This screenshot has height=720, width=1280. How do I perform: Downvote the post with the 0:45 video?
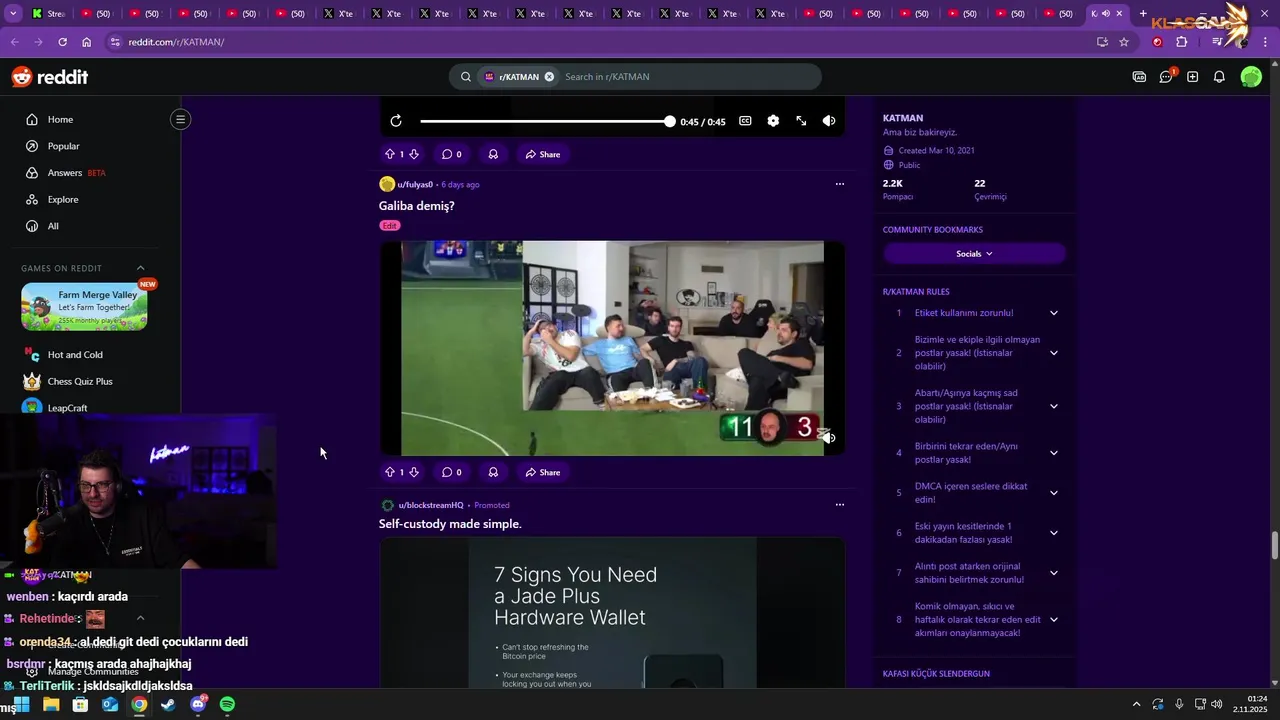(414, 154)
